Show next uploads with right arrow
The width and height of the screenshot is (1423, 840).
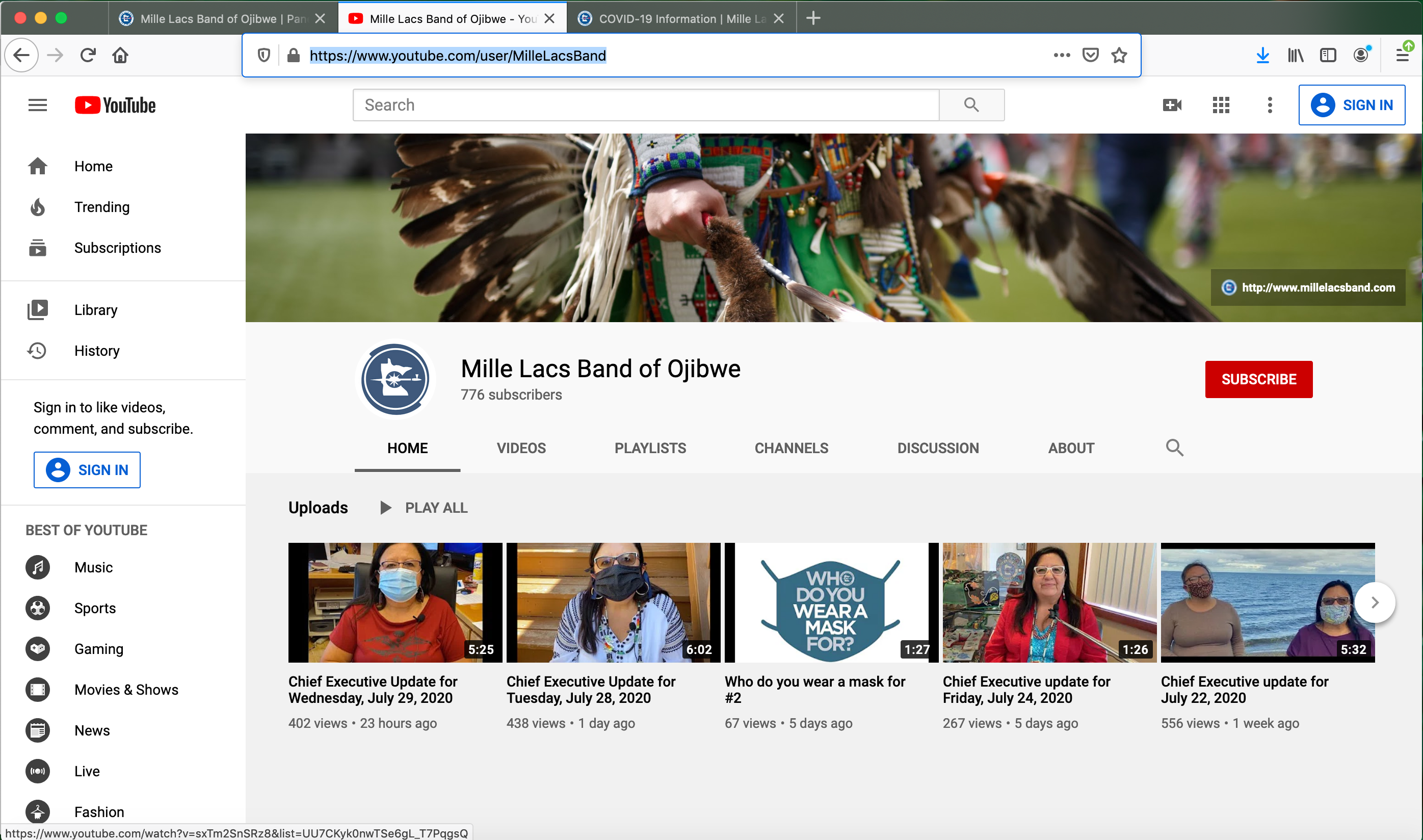(x=1375, y=603)
